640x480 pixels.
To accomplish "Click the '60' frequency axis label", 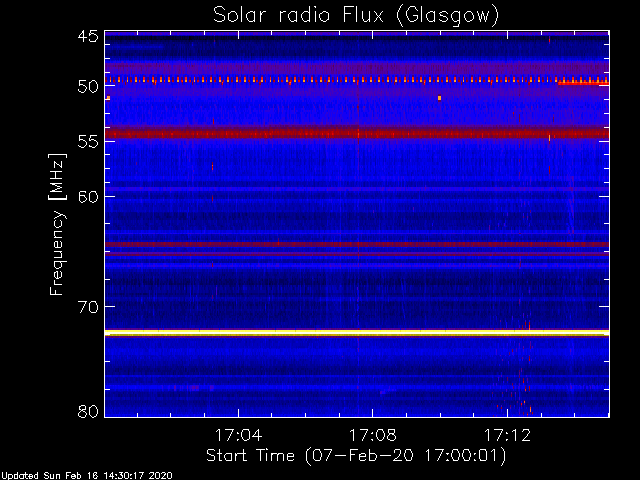I will click(88, 197).
